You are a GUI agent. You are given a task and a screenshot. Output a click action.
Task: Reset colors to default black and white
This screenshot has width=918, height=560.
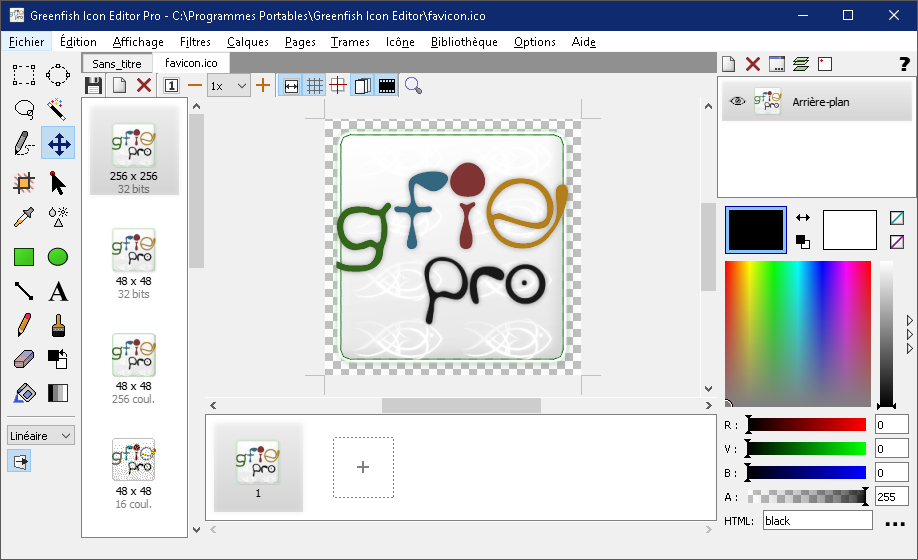pos(803,241)
